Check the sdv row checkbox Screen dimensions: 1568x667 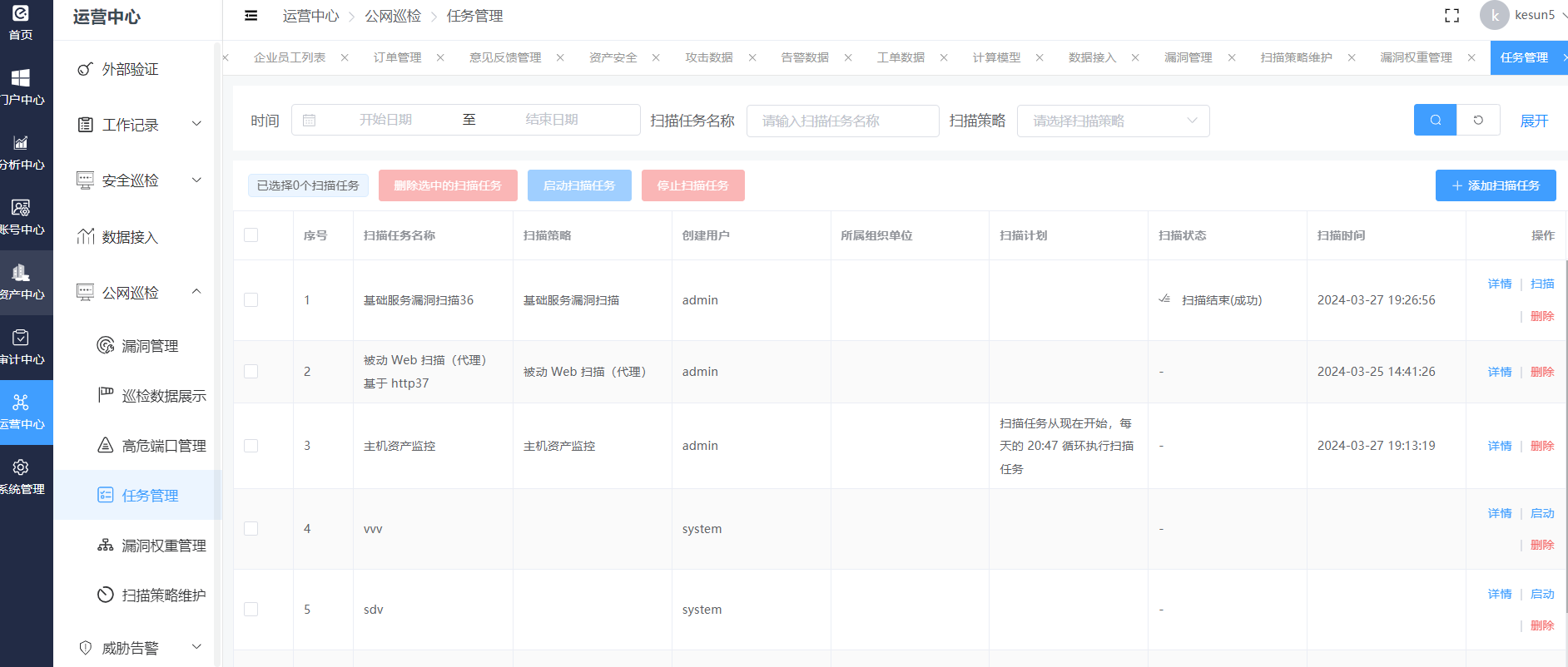pos(251,610)
